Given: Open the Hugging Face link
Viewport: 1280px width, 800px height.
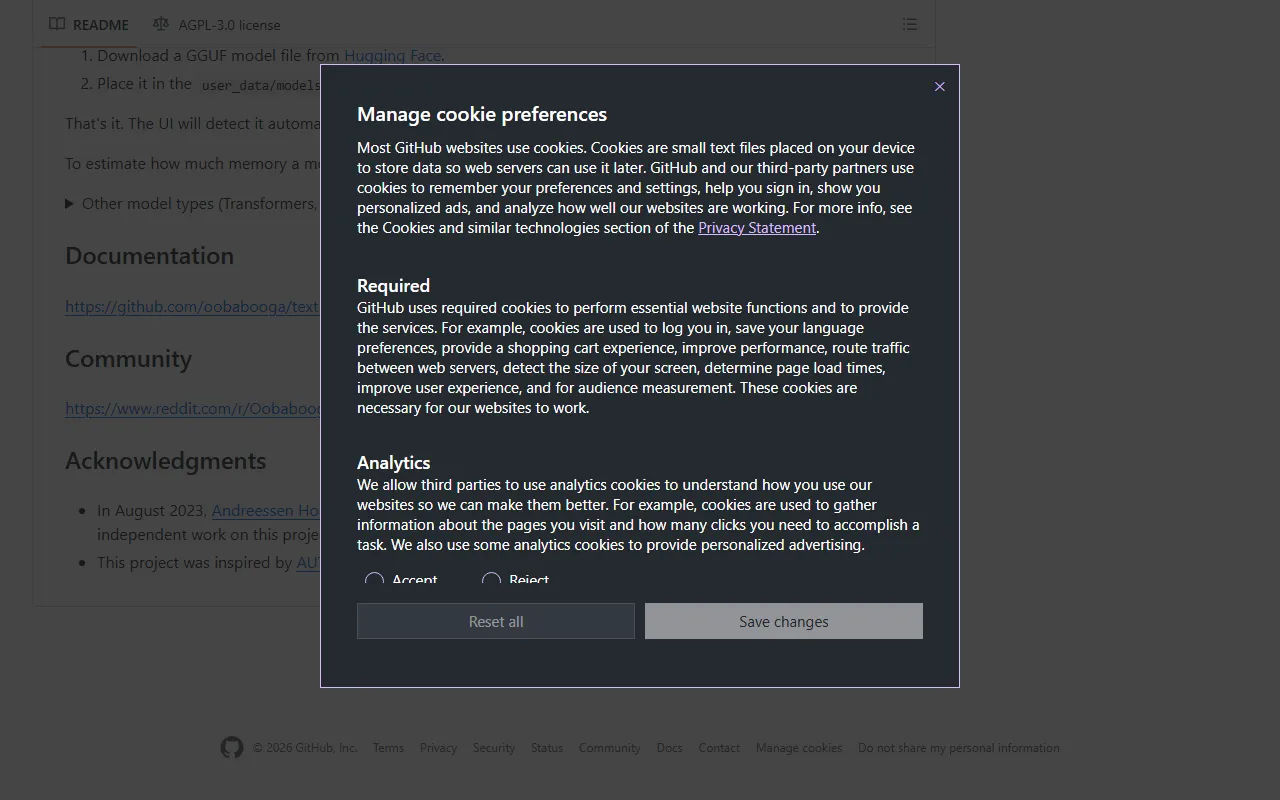Looking at the screenshot, I should click(x=392, y=56).
